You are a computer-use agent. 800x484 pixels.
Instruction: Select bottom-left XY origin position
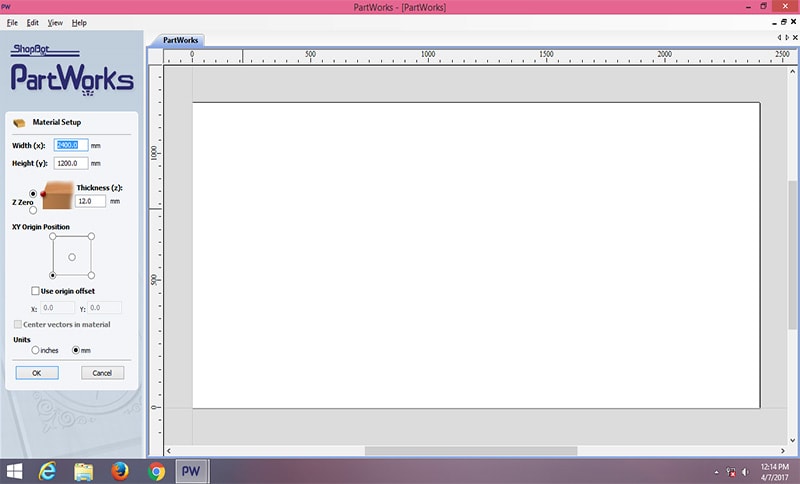click(x=53, y=275)
